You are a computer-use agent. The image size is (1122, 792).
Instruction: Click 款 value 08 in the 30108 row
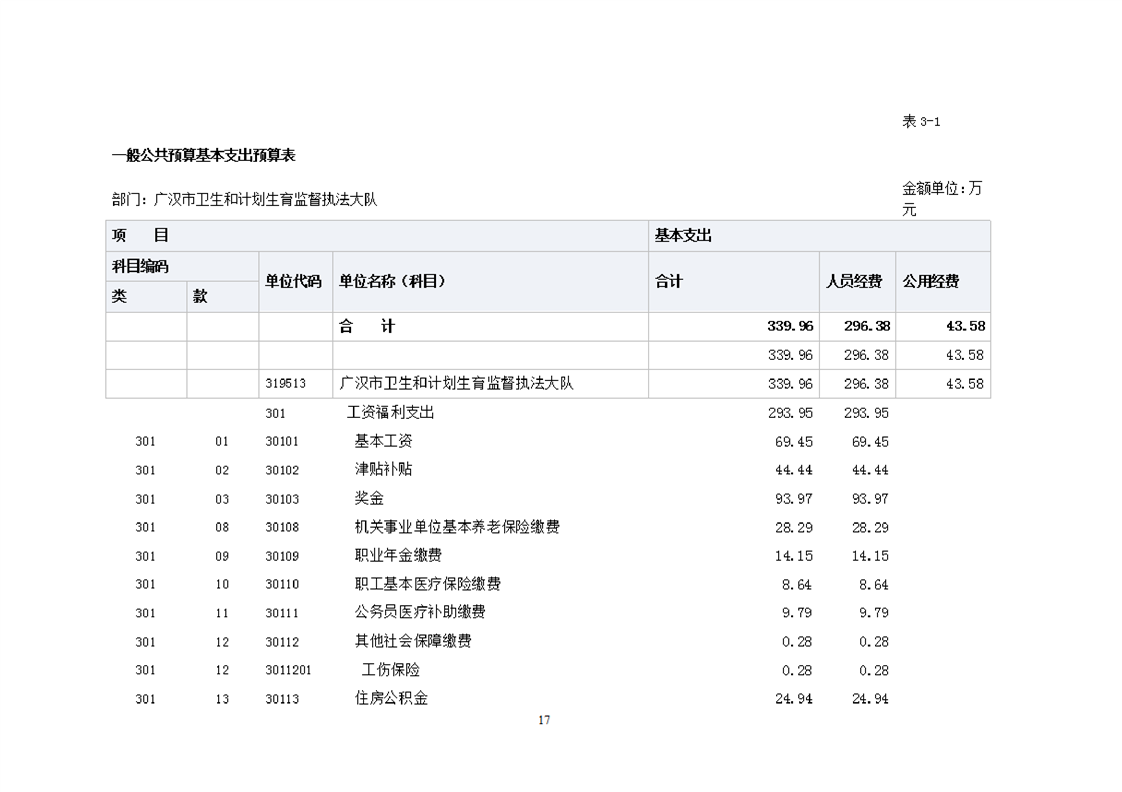222,527
